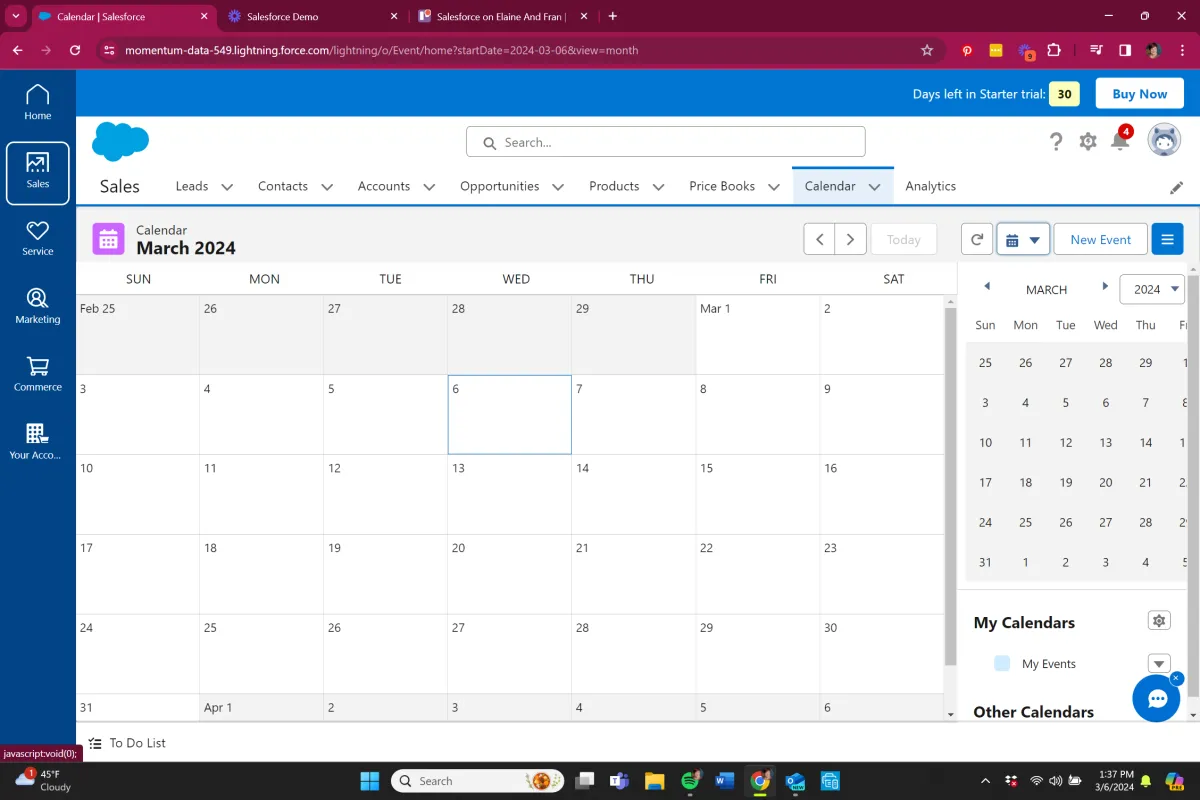Screen dimensions: 1200x800
Task: Open the Commerce cart icon
Action: pos(38,374)
